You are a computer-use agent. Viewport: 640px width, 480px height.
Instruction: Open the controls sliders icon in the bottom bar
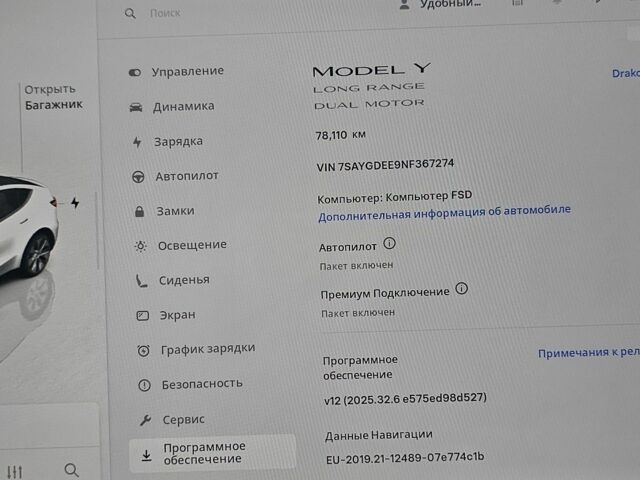(x=14, y=472)
